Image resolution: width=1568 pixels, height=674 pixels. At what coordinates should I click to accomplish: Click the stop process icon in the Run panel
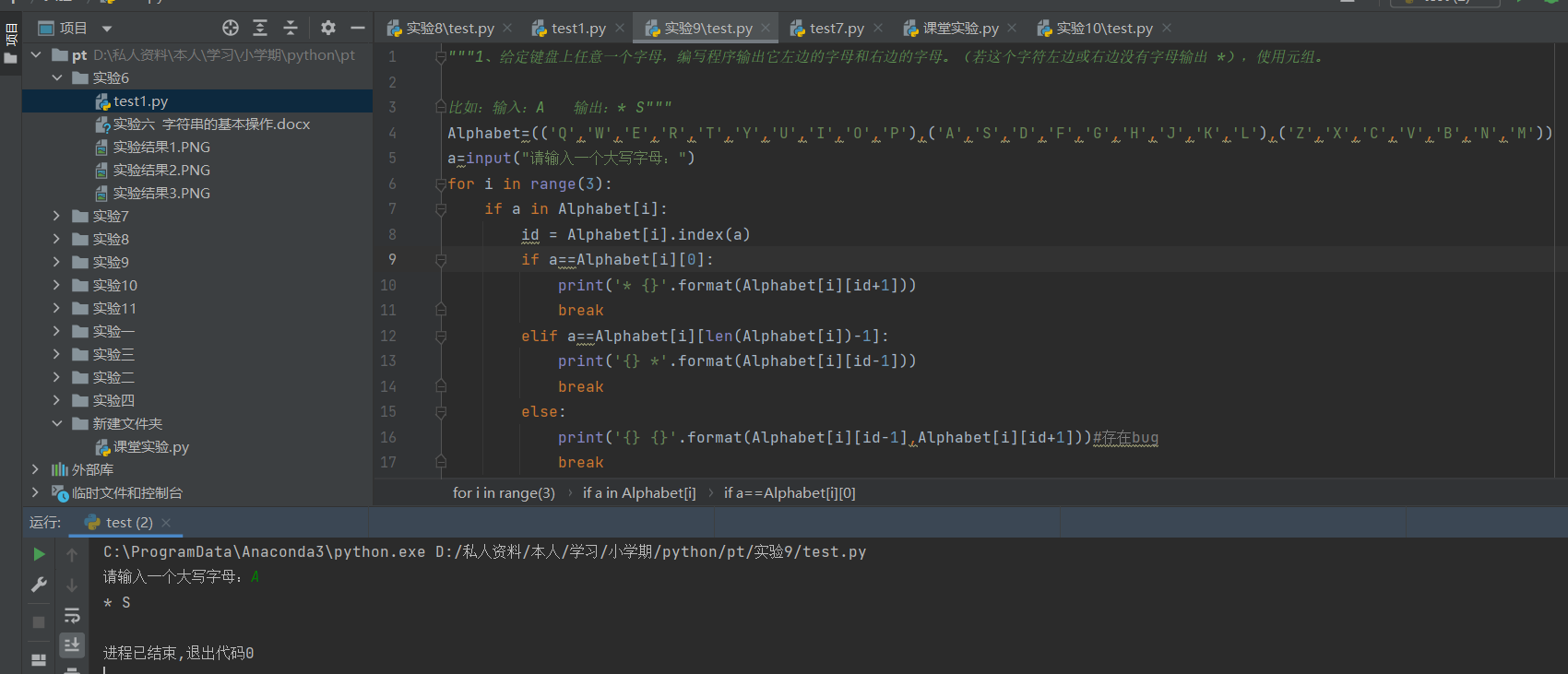click(39, 622)
